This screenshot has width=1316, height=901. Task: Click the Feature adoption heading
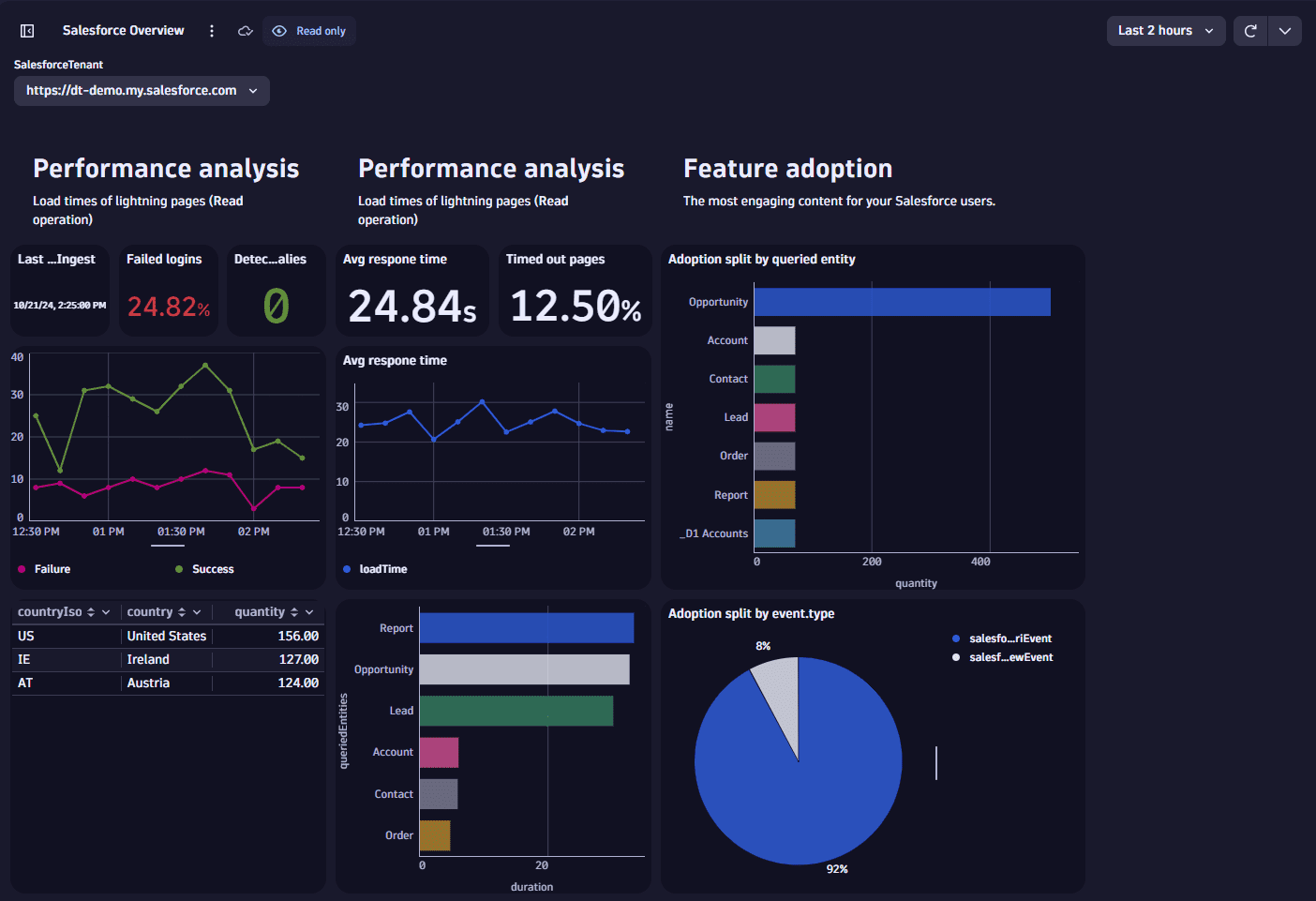point(788,169)
